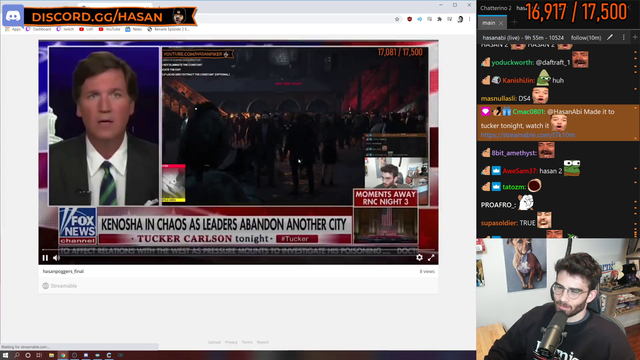Open Streamable video settings gear

tap(419, 258)
